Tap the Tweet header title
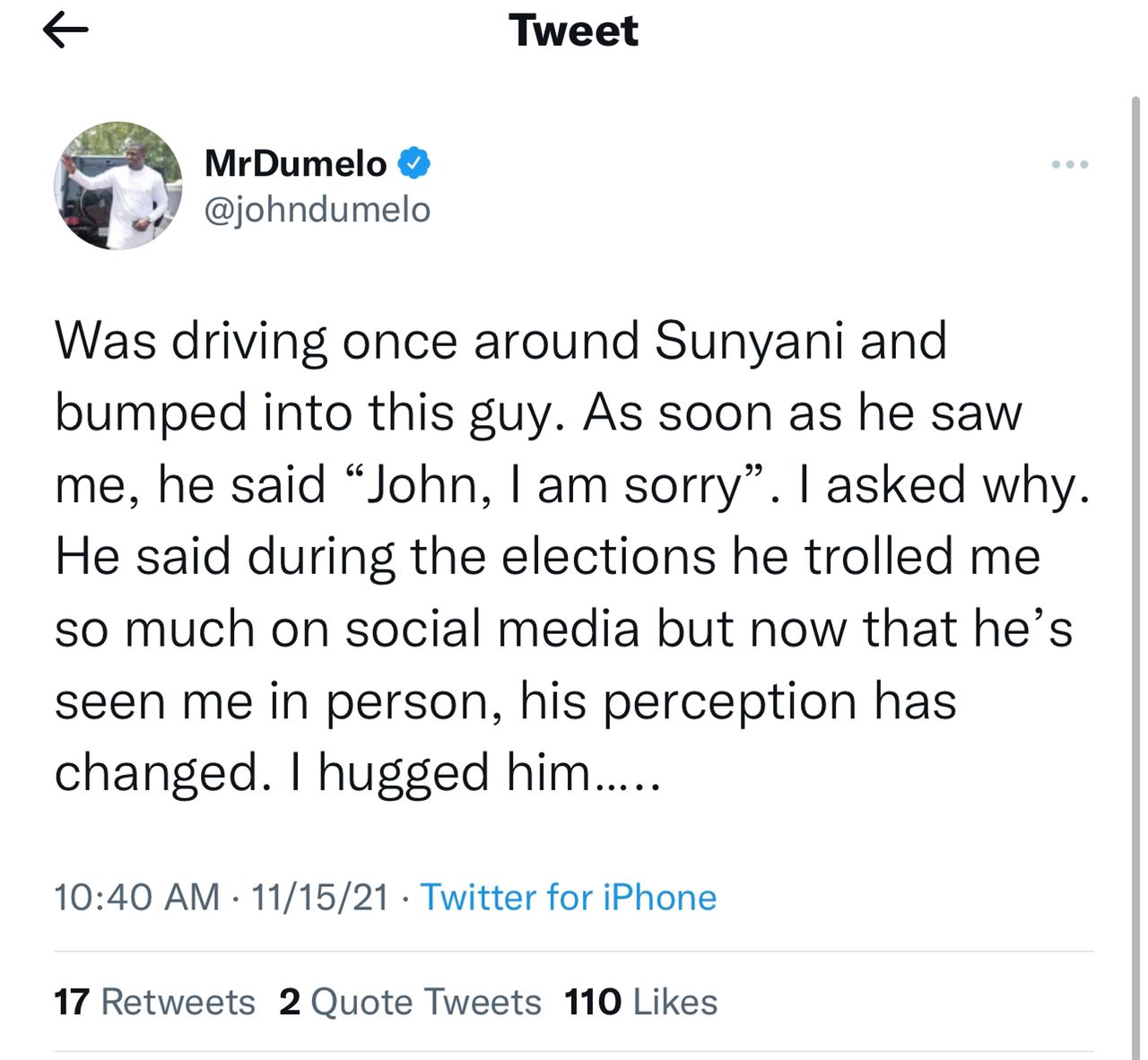The height and width of the screenshot is (1060, 1148). pos(573,30)
